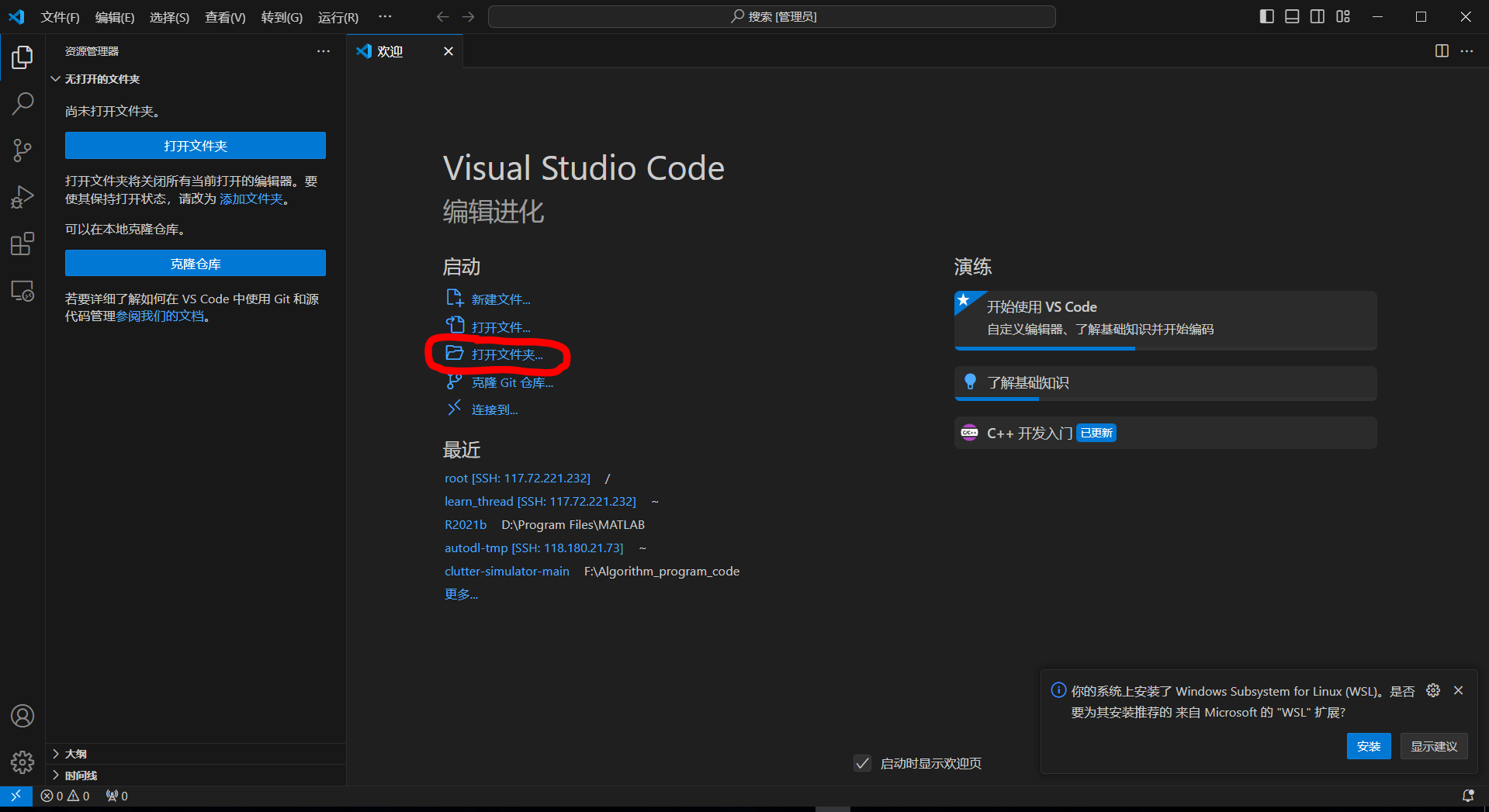Expand the 大纲 section
1489x812 pixels.
click(x=75, y=754)
